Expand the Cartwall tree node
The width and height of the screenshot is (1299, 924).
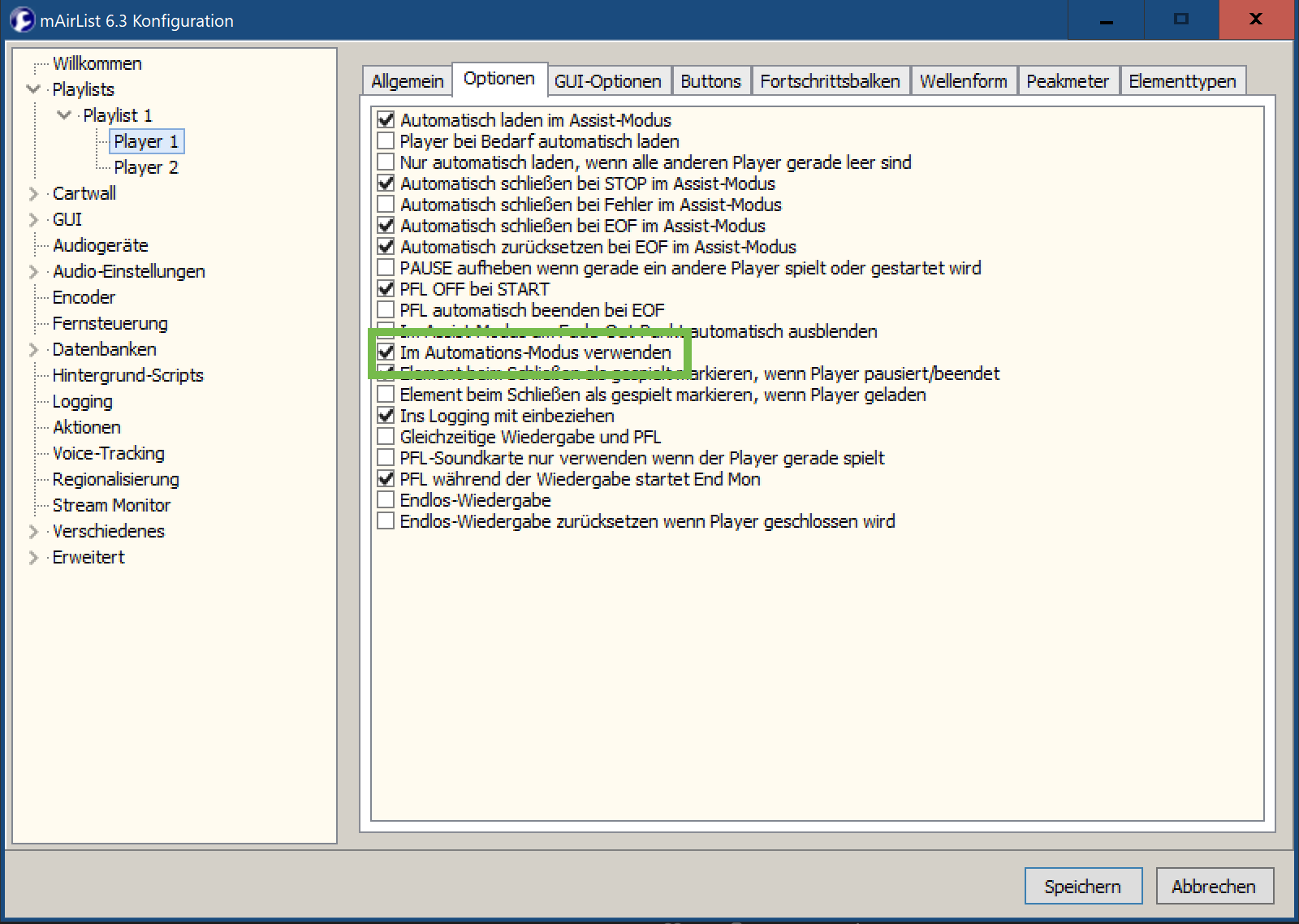pyautogui.click(x=33, y=193)
